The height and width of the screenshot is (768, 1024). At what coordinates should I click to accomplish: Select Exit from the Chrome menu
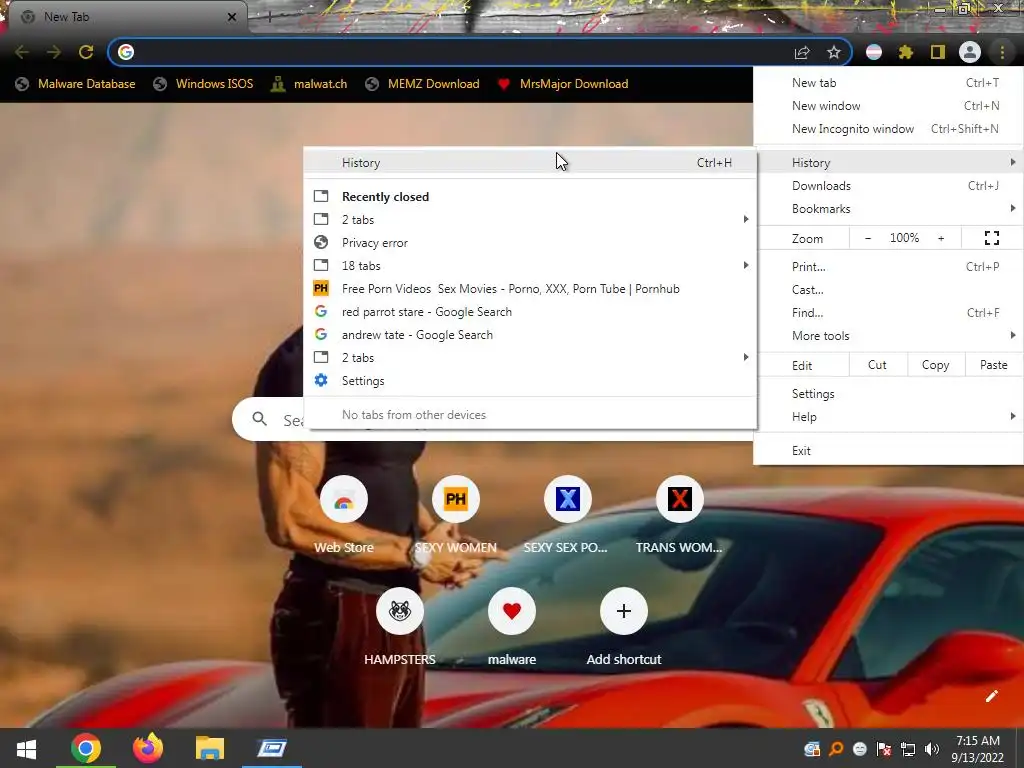coord(888,451)
